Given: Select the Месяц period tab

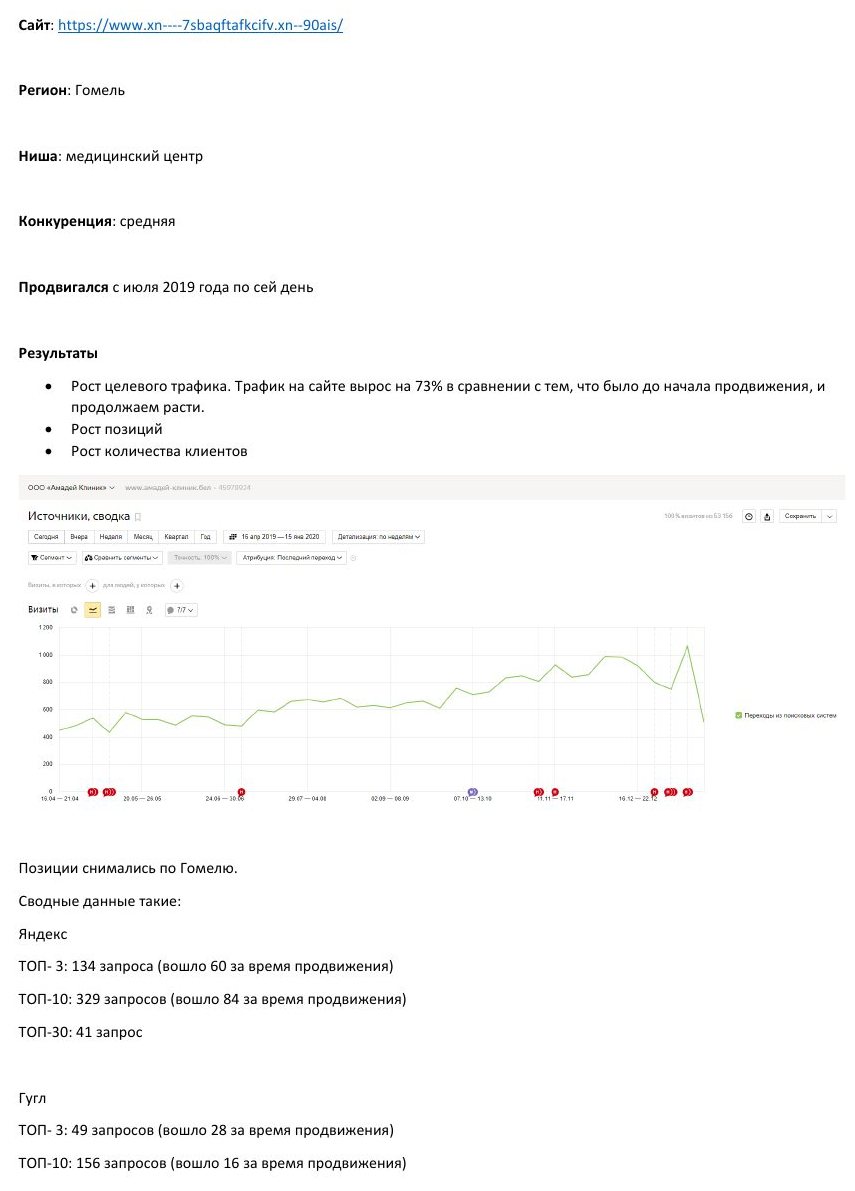Looking at the screenshot, I should point(143,537).
